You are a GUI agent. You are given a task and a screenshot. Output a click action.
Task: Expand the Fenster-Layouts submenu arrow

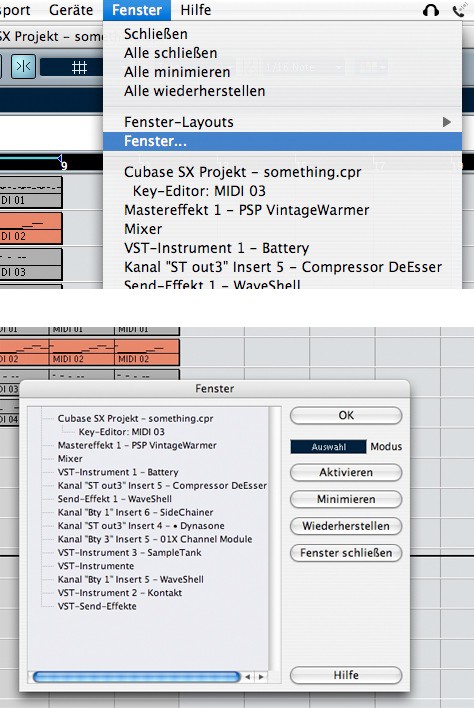click(446, 122)
